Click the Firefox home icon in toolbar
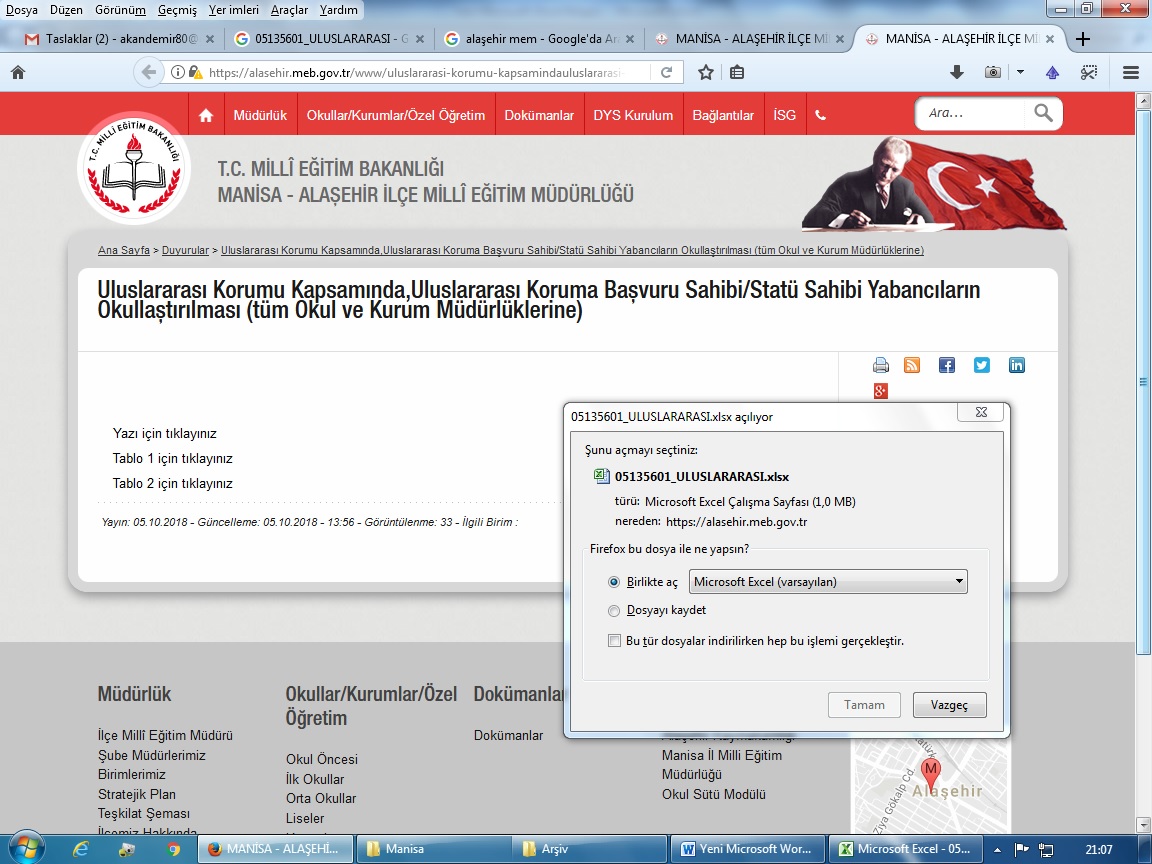Screen dimensions: 1152x864 tap(18, 72)
